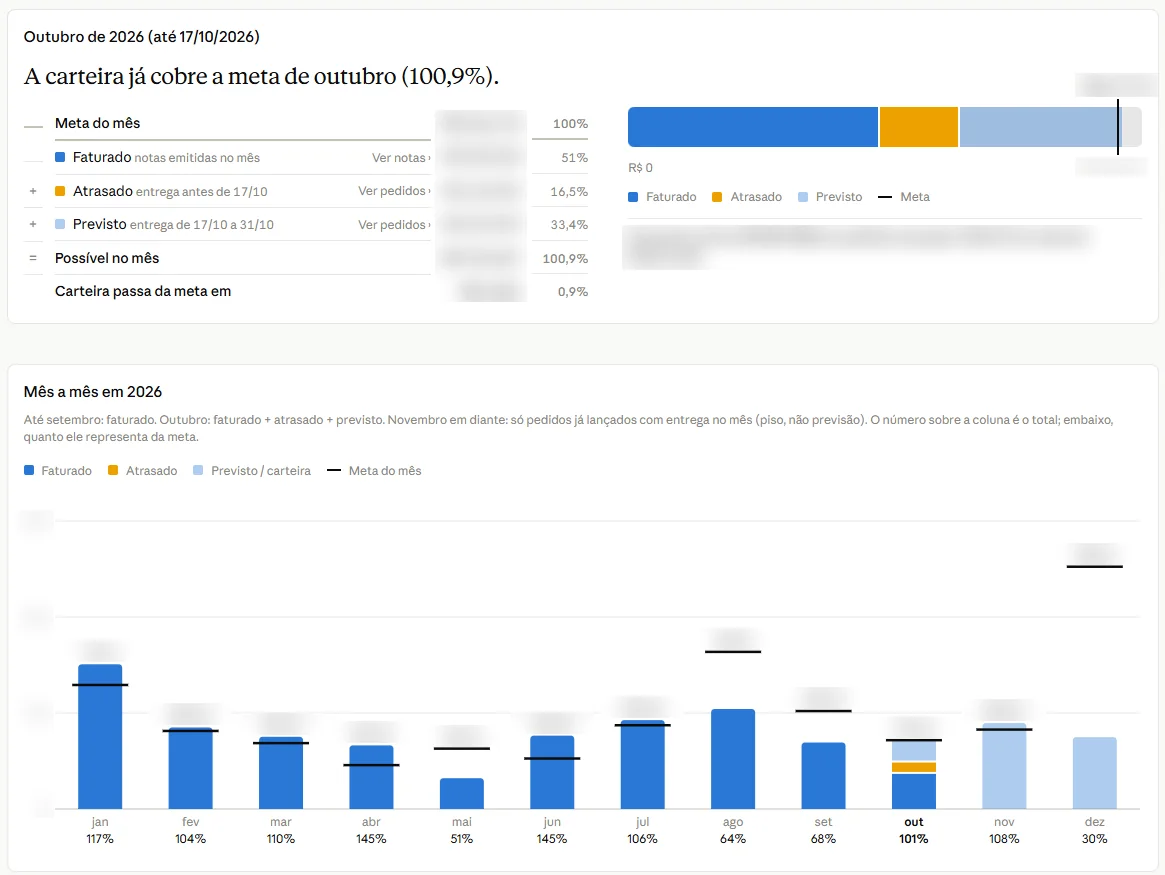Screen dimensions: 1165x875
Task: Click the set bar in the monthly chart
Action: 823,775
